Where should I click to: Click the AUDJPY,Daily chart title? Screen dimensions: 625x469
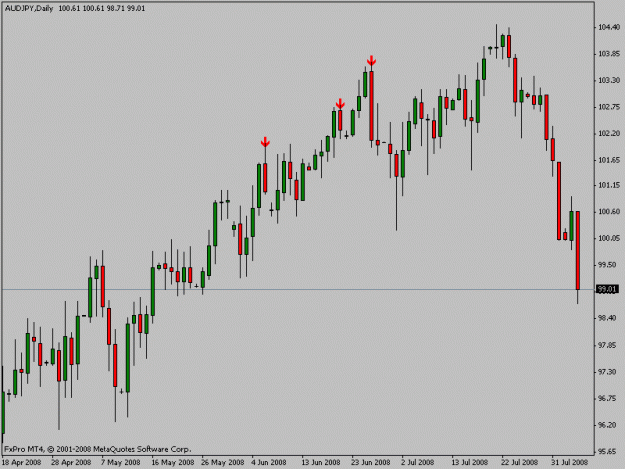click(x=29, y=8)
